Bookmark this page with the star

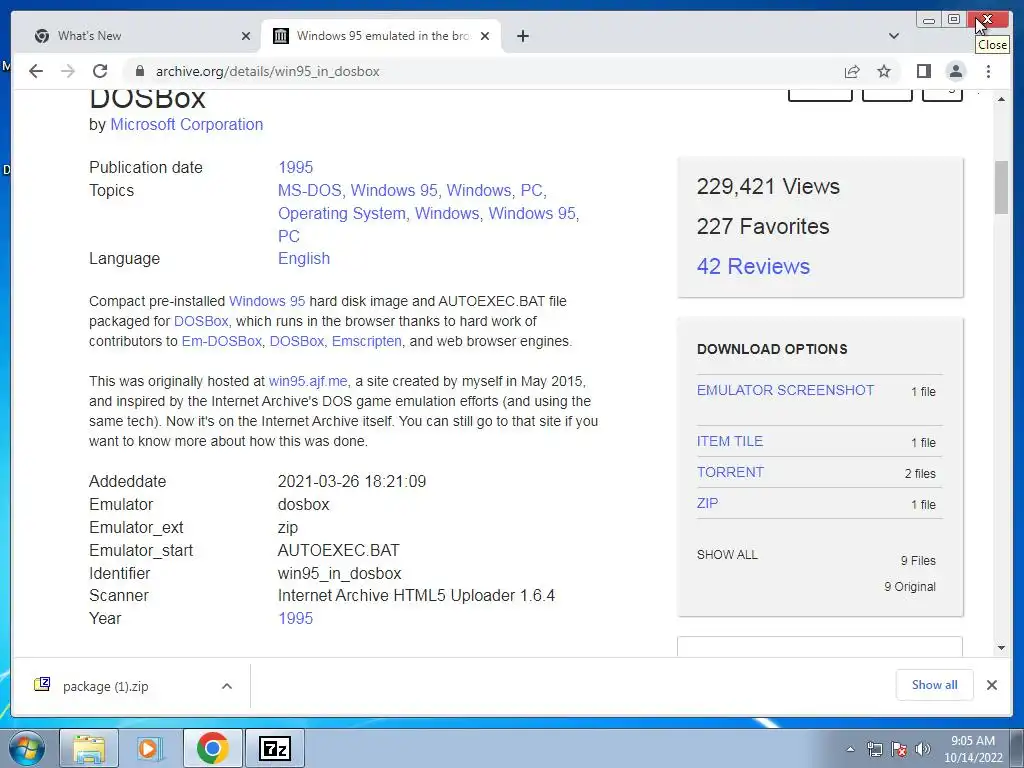pos(884,71)
